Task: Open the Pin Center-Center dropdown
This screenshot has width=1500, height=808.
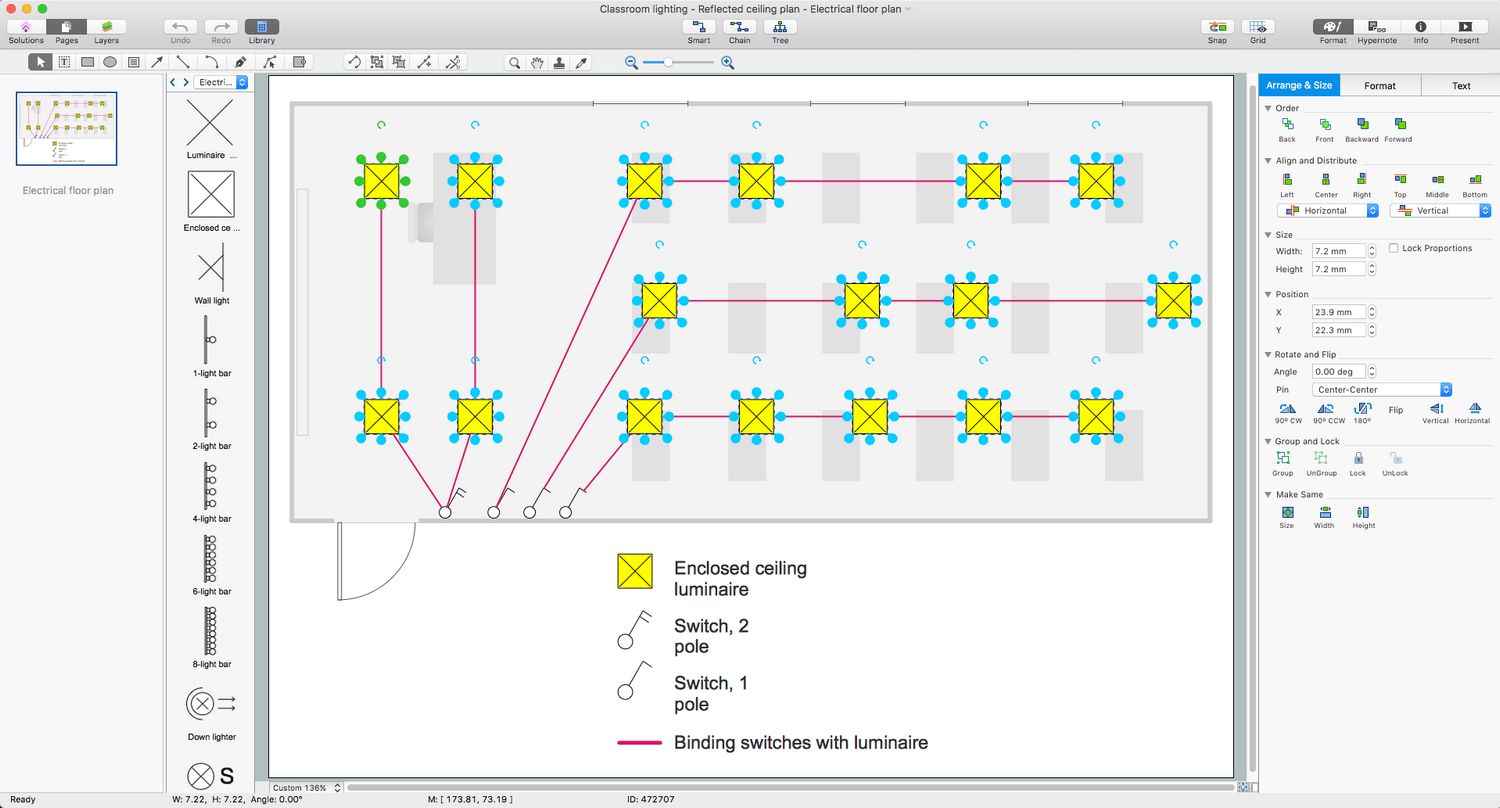Action: click(1382, 389)
